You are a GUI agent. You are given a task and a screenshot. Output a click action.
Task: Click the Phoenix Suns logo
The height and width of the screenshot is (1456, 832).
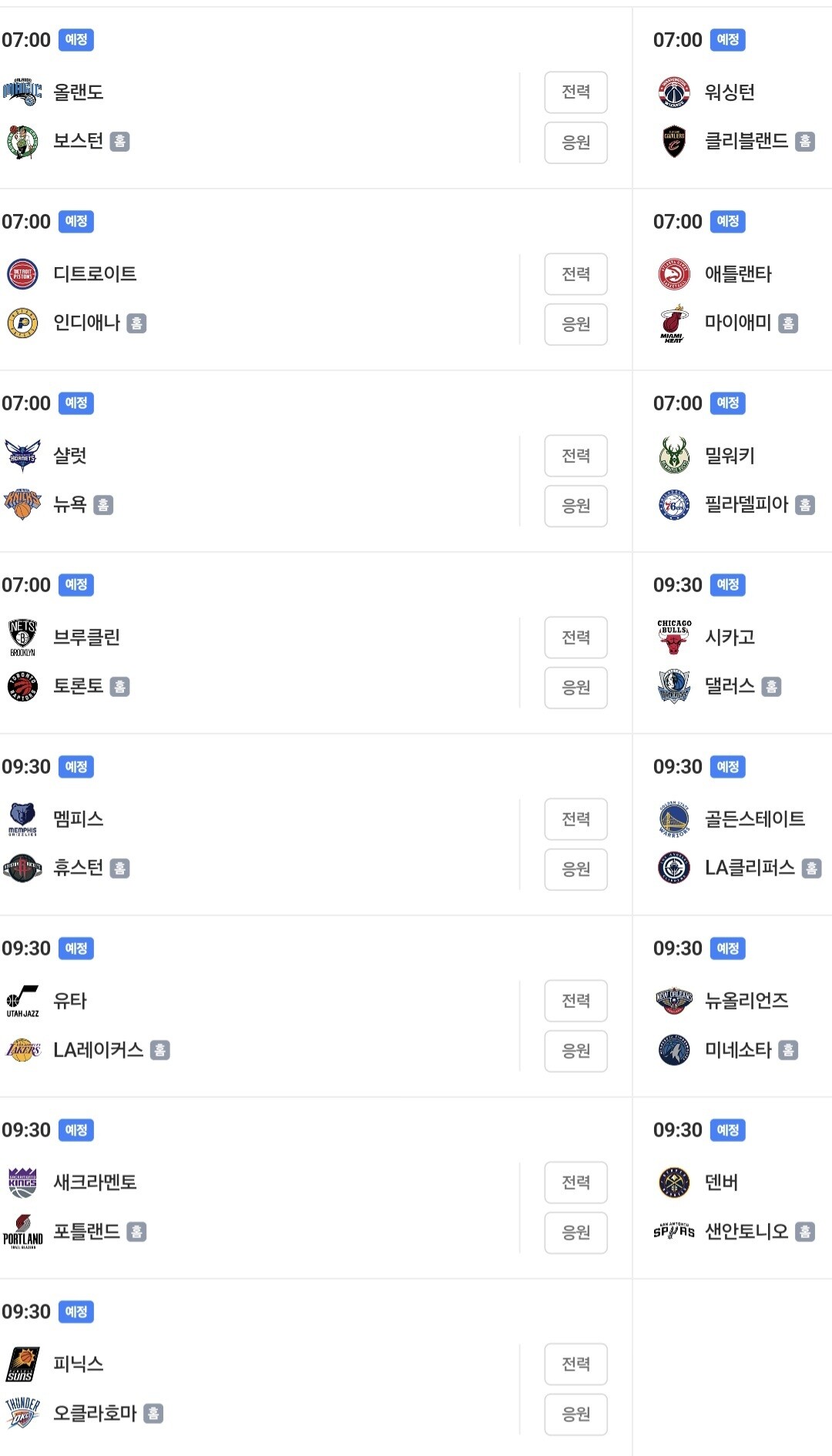(22, 1364)
